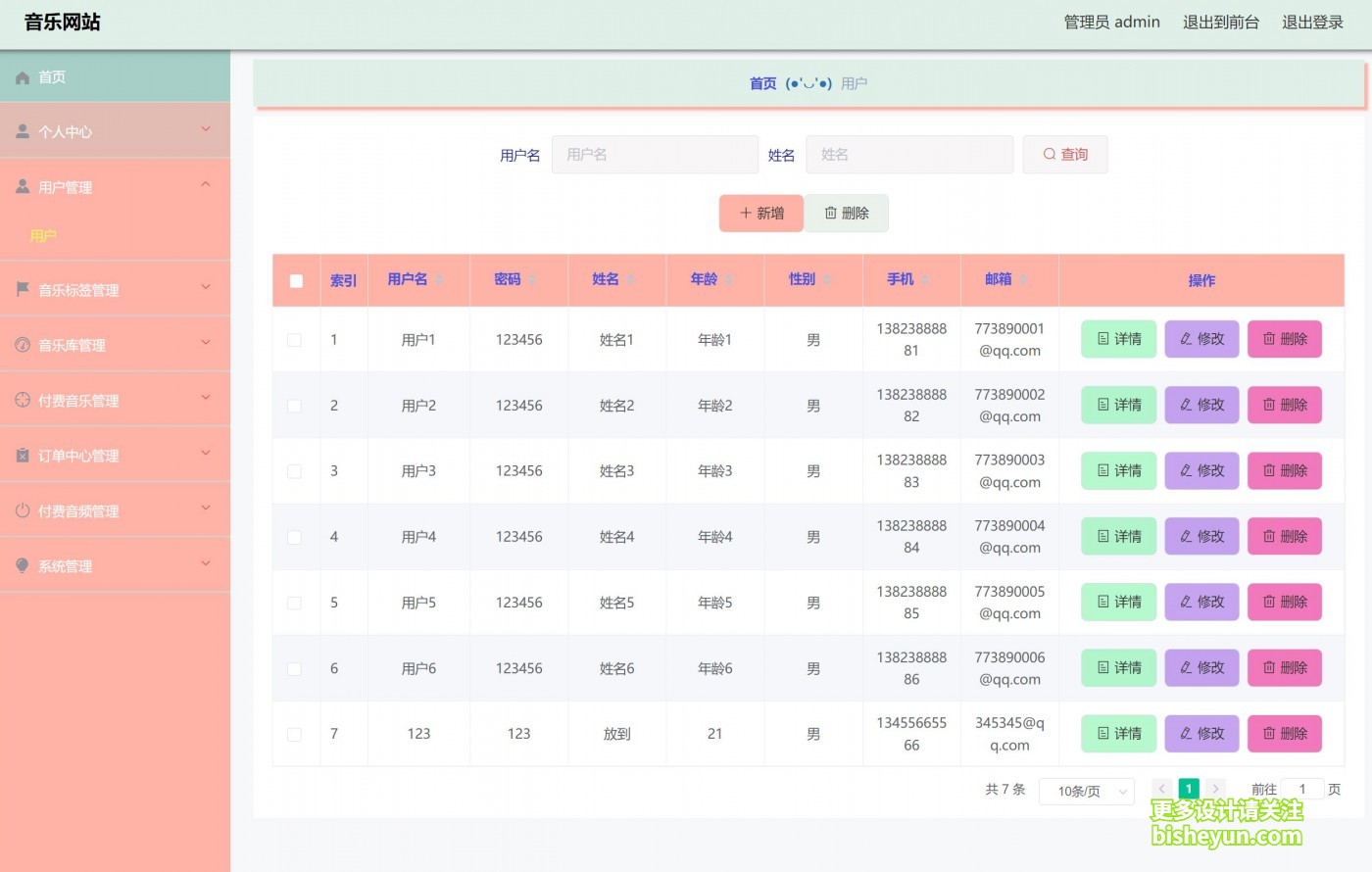Click 退出登录 in the top bar

(1312, 23)
